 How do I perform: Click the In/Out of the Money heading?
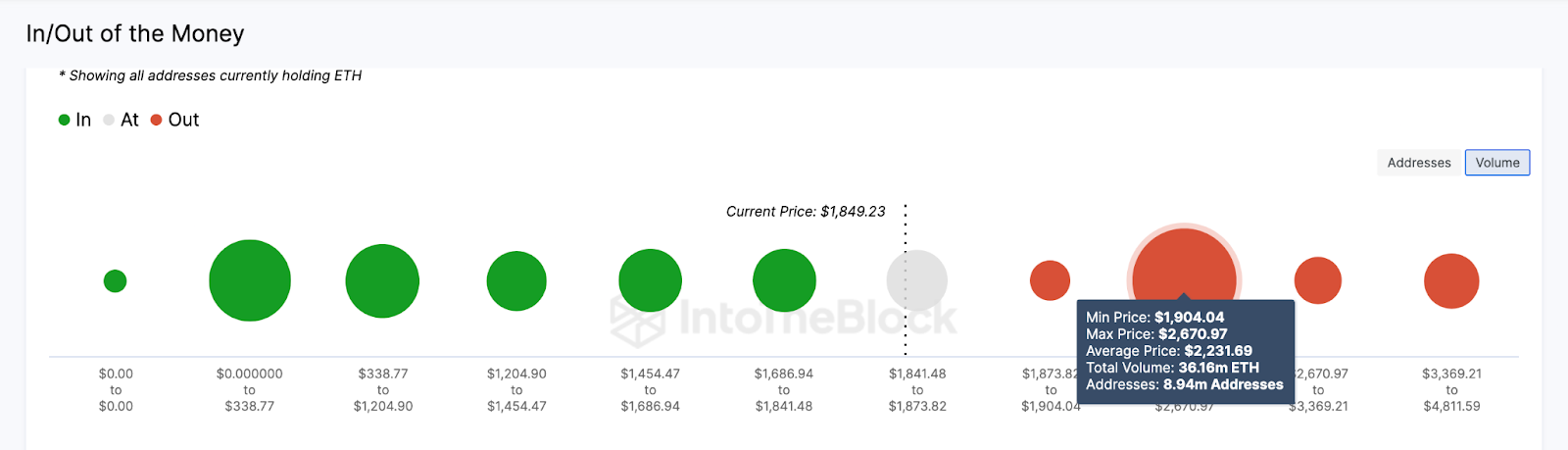click(x=135, y=33)
